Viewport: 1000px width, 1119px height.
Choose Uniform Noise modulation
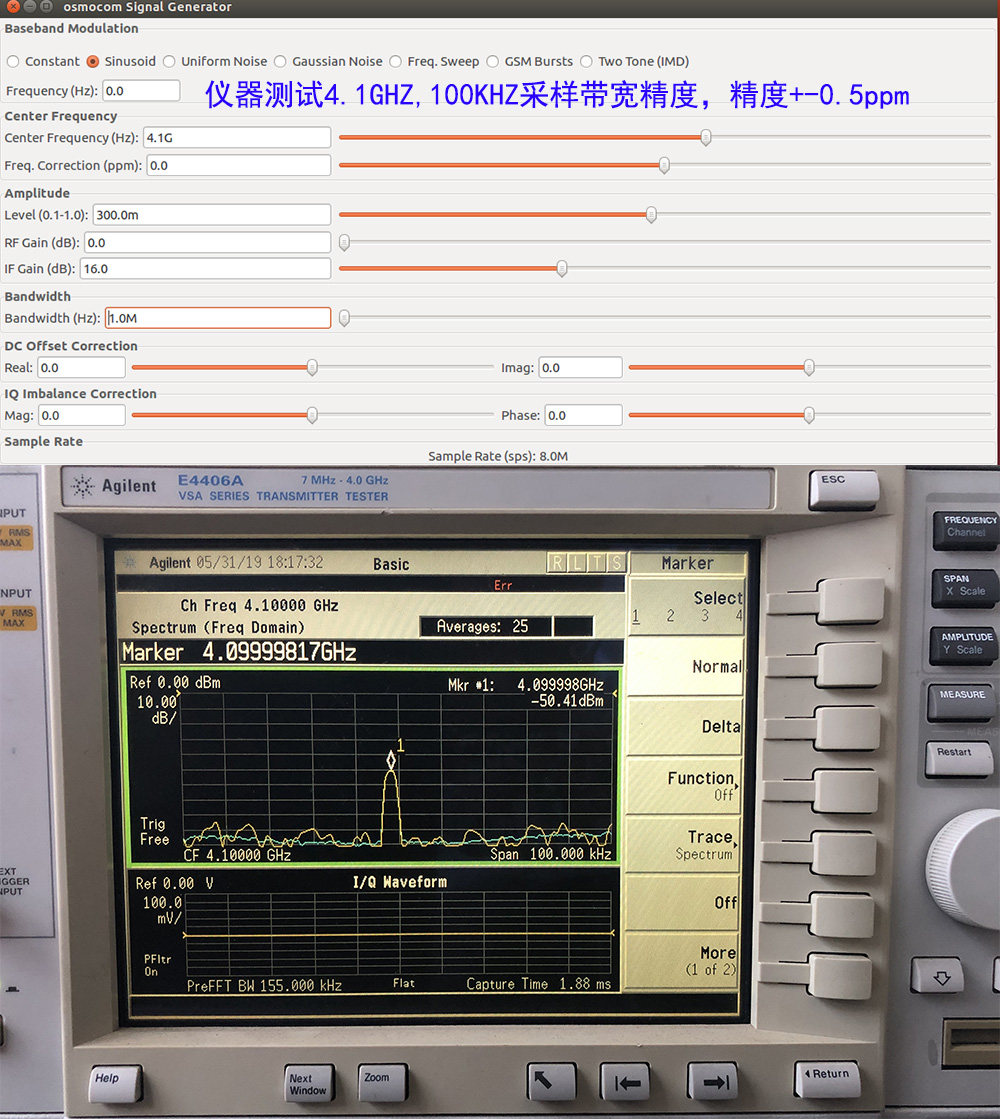[x=169, y=61]
